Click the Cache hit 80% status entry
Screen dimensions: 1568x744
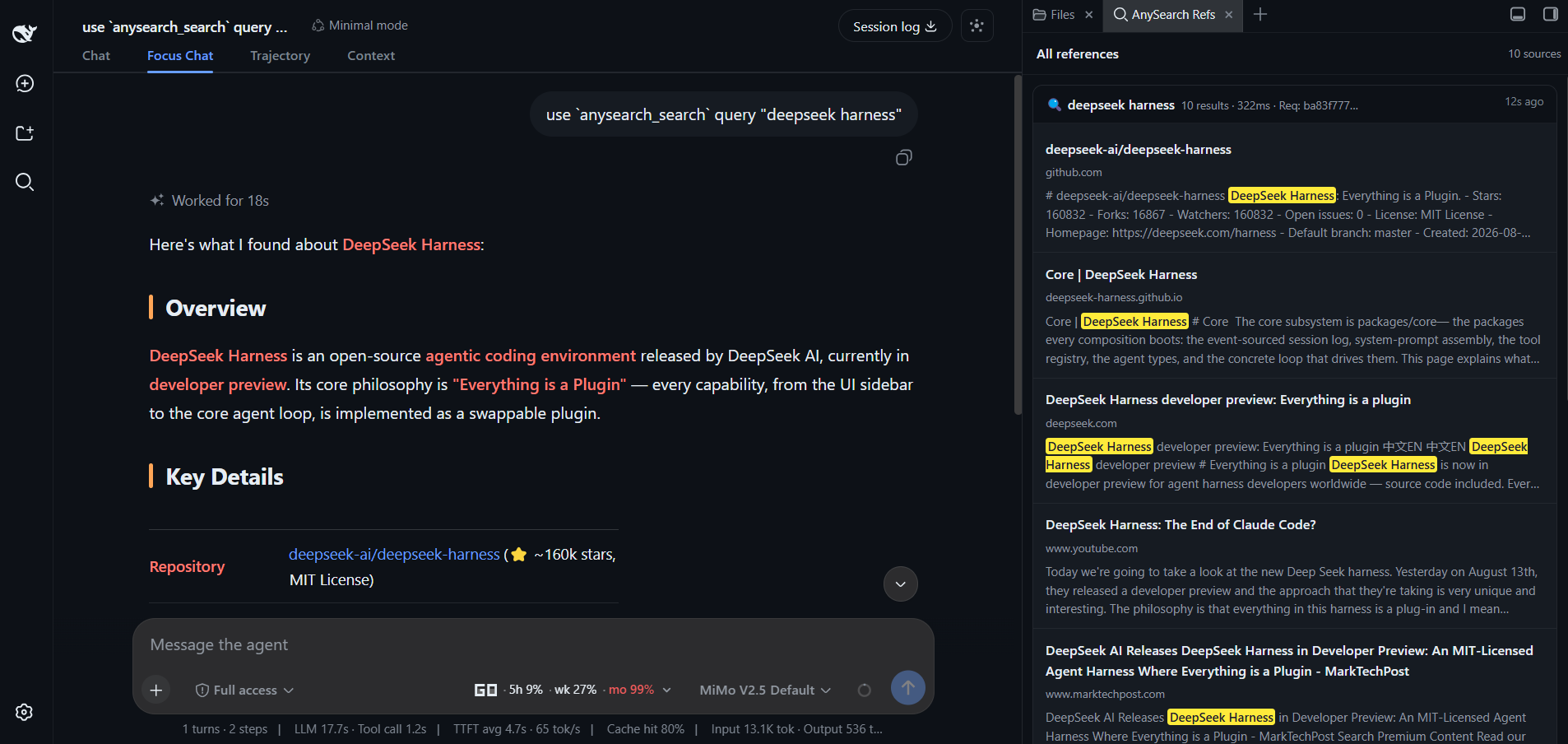(645, 728)
